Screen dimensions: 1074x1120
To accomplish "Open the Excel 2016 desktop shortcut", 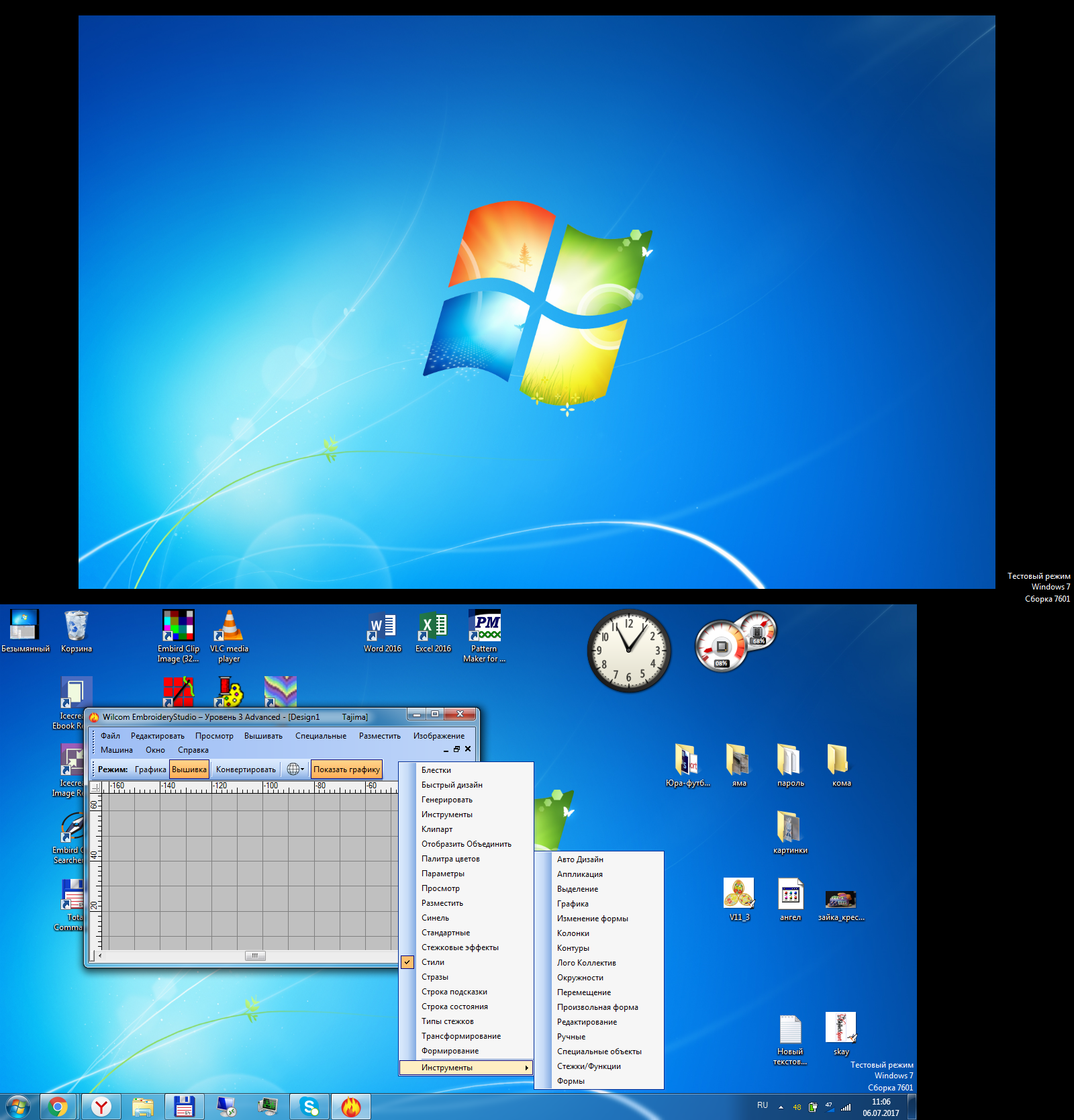I will (x=433, y=632).
